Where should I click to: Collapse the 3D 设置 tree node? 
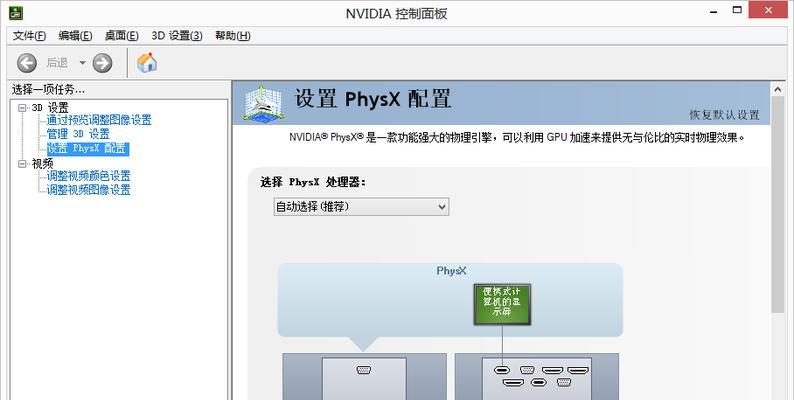(x=22, y=108)
